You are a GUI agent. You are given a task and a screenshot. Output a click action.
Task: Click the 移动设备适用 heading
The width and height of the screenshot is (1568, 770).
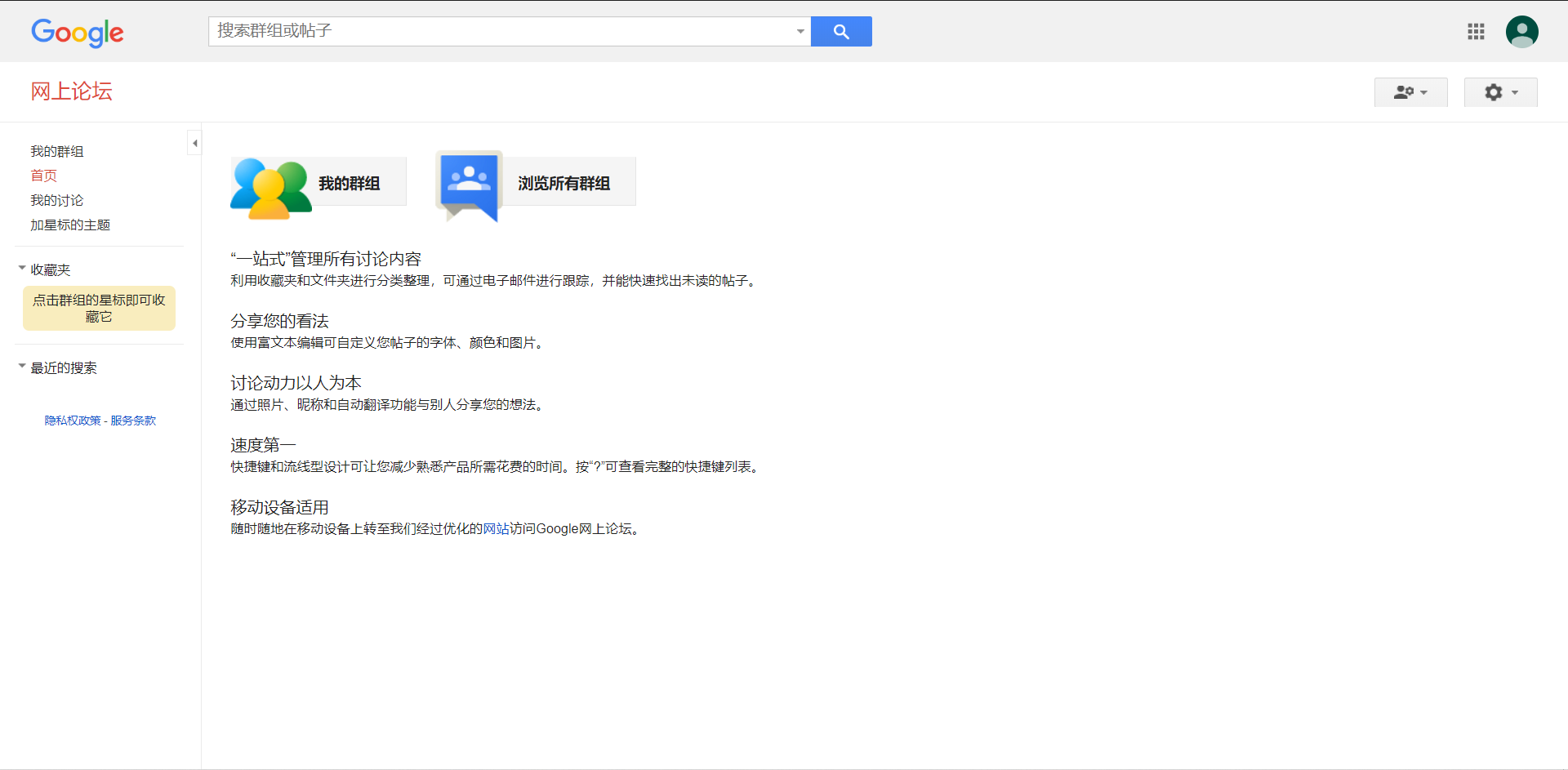(279, 507)
